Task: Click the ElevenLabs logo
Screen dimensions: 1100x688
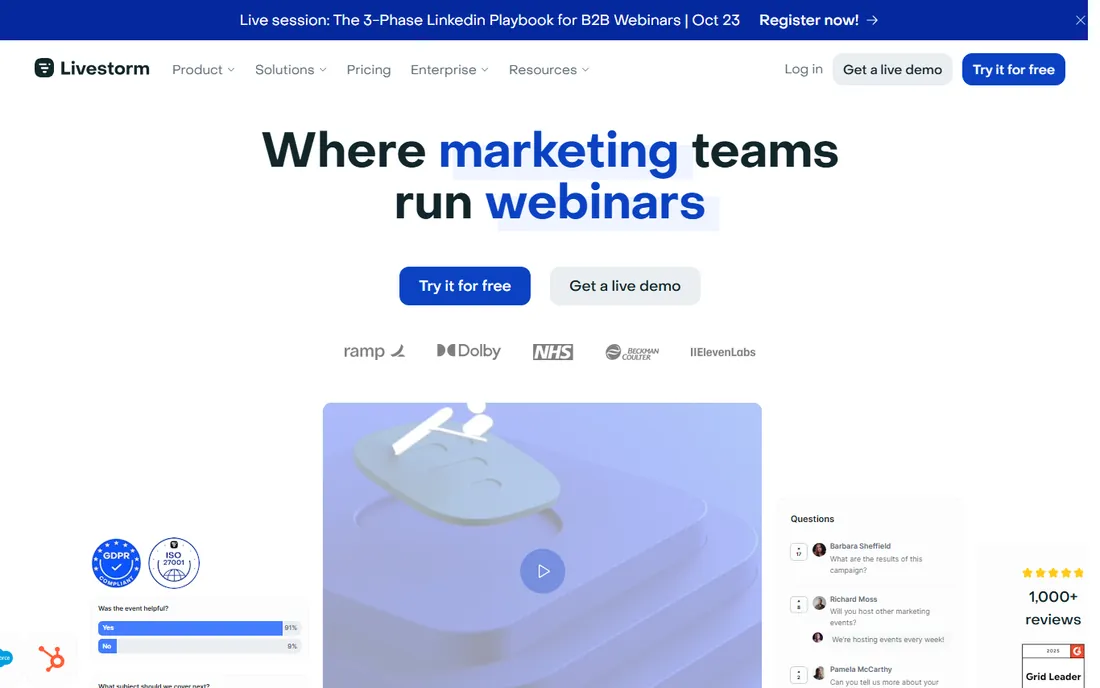Action: [723, 352]
